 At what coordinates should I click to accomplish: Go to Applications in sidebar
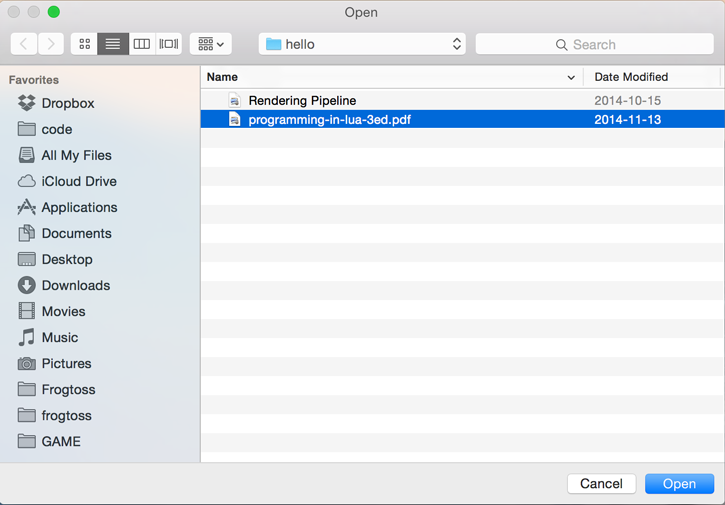[x=79, y=207]
